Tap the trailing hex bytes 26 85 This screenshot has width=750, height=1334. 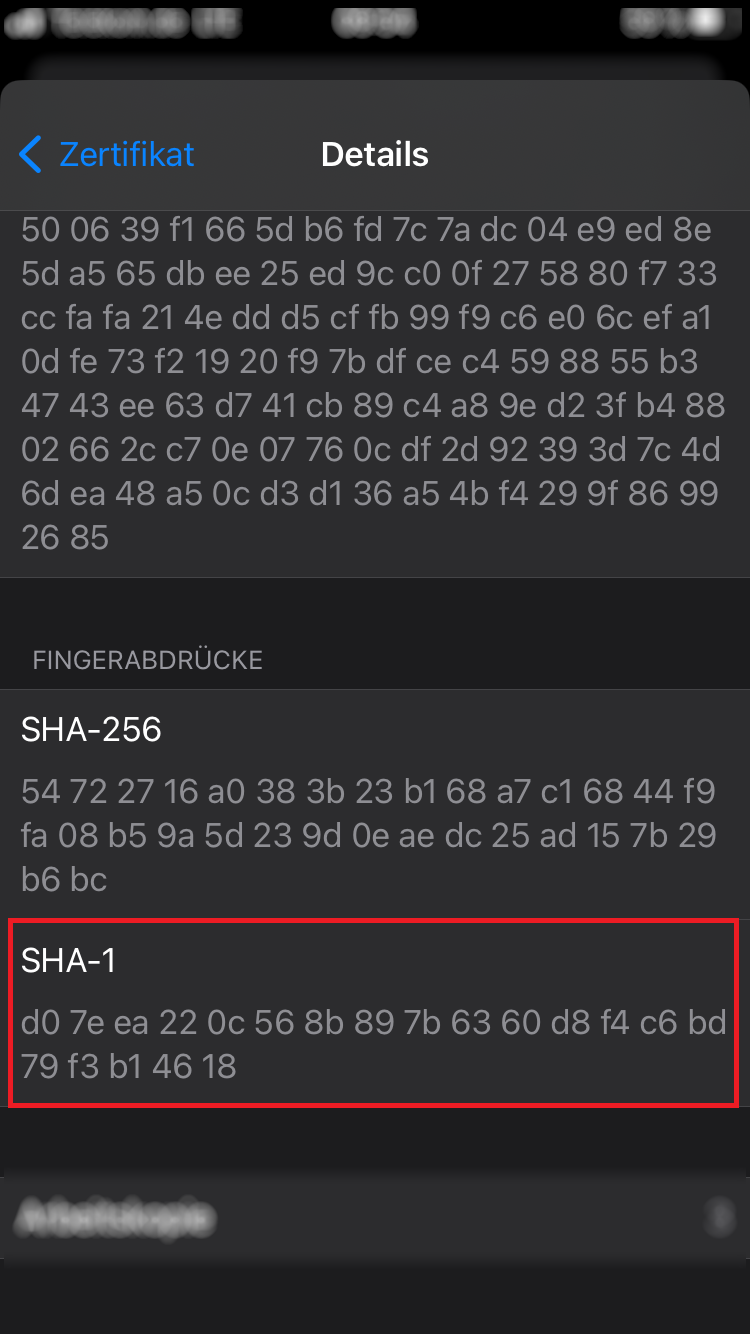64,538
